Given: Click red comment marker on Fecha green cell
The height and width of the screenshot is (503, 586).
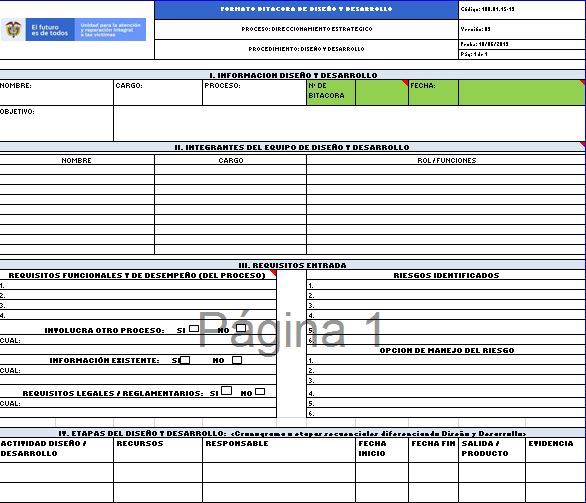Looking at the screenshot, I should point(583,82).
